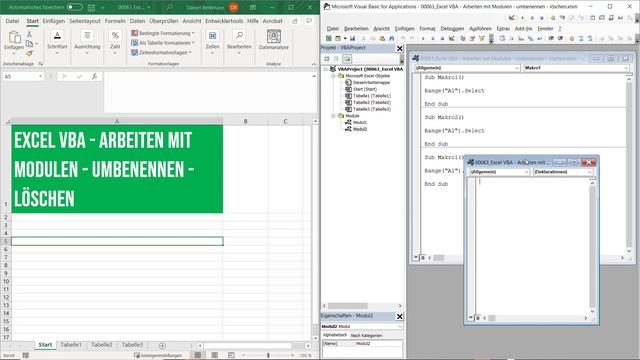This screenshot has height=360, width=640.
Task: Click the Excel comments speech bubble icon
Action: pyautogui.click(x=309, y=21)
